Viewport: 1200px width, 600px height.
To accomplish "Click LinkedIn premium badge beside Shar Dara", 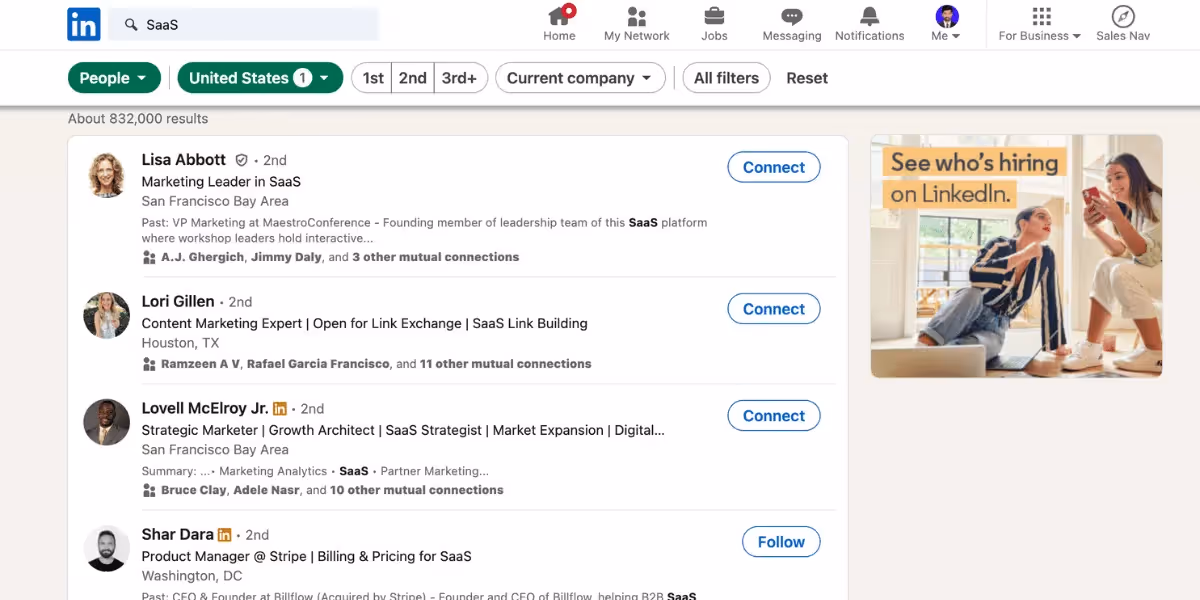I will pos(224,535).
